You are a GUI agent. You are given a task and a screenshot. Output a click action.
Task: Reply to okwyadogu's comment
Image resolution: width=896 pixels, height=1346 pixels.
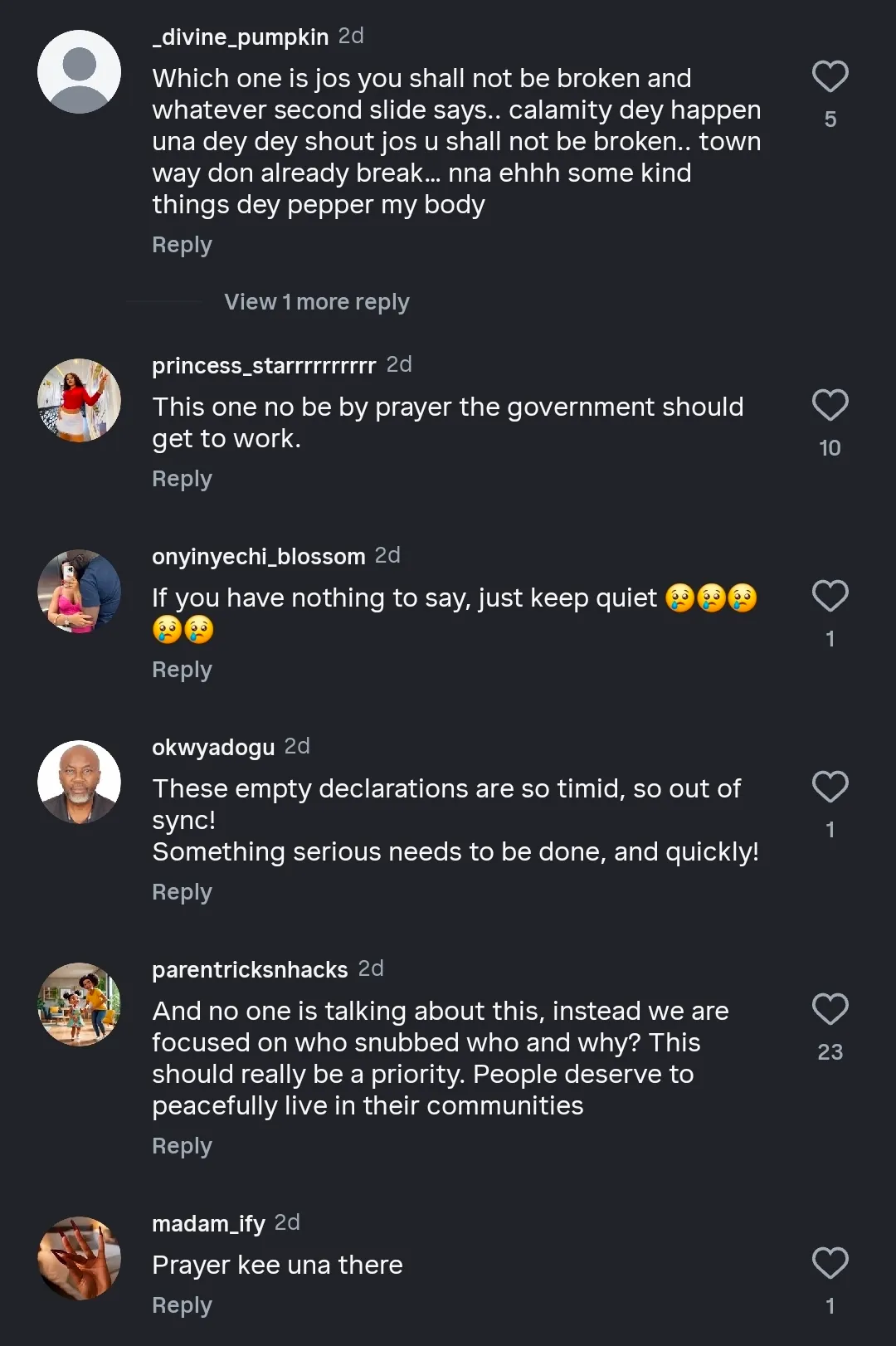(x=182, y=893)
